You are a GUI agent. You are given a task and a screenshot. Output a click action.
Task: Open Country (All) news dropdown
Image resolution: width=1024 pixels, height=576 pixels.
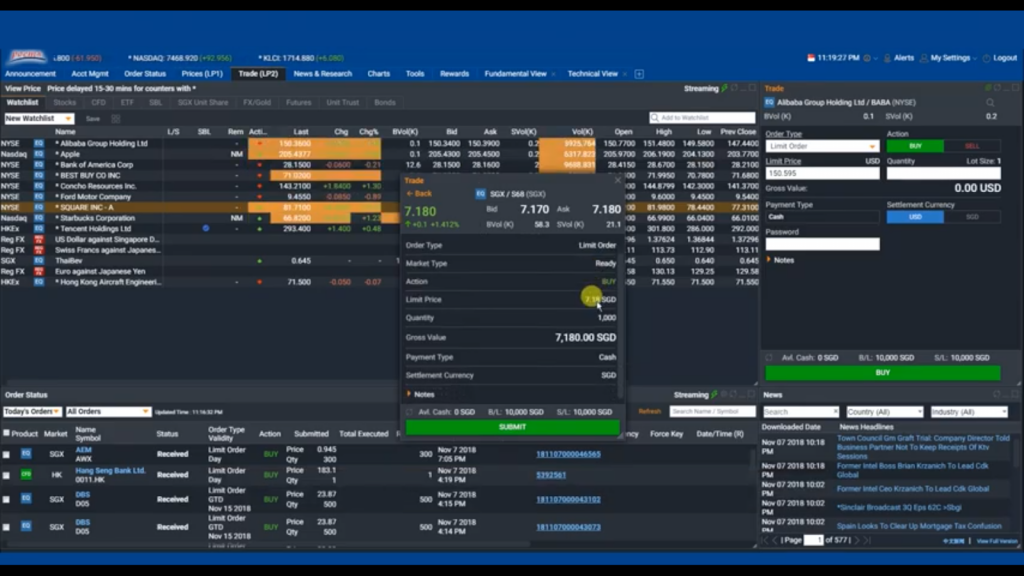[x=884, y=412]
